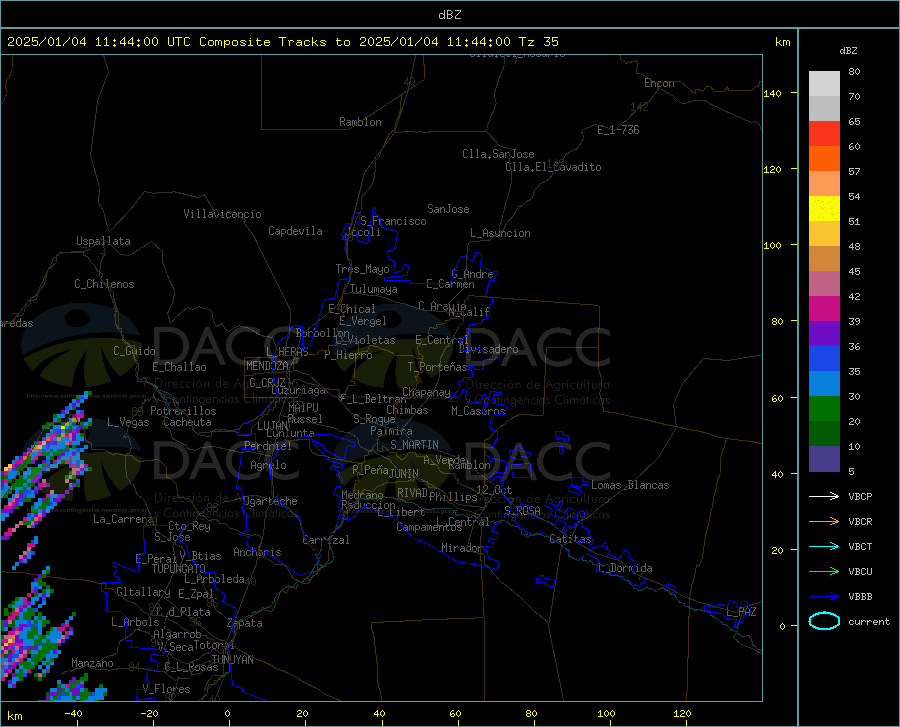
Task: Click the Ramblon label near top
Action: [x=360, y=122]
